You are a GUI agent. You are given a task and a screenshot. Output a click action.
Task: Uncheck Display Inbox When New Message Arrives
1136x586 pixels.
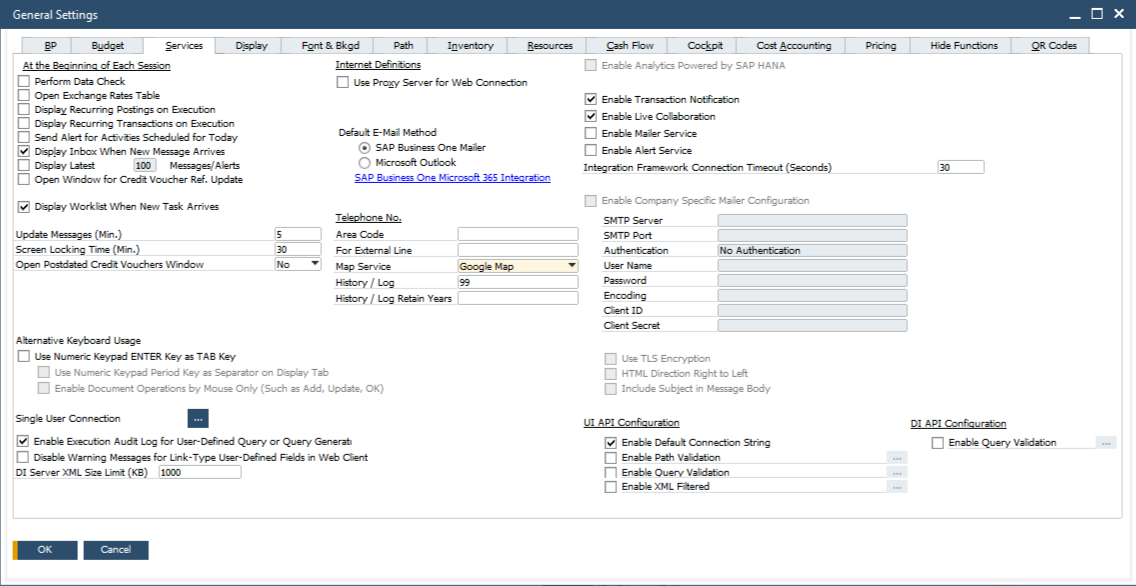[24, 151]
